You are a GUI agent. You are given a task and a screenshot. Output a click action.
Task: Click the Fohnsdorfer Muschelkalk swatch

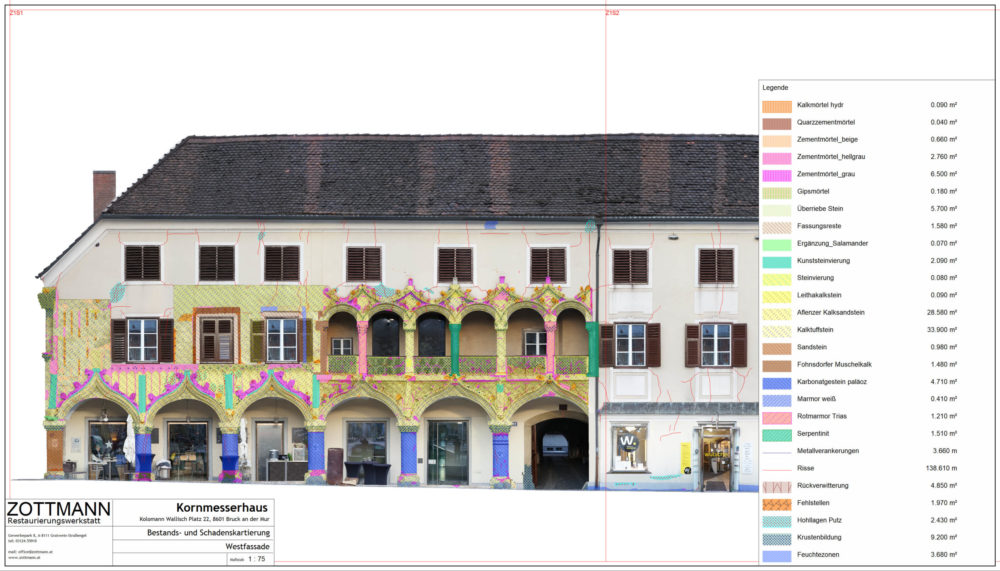777,365
